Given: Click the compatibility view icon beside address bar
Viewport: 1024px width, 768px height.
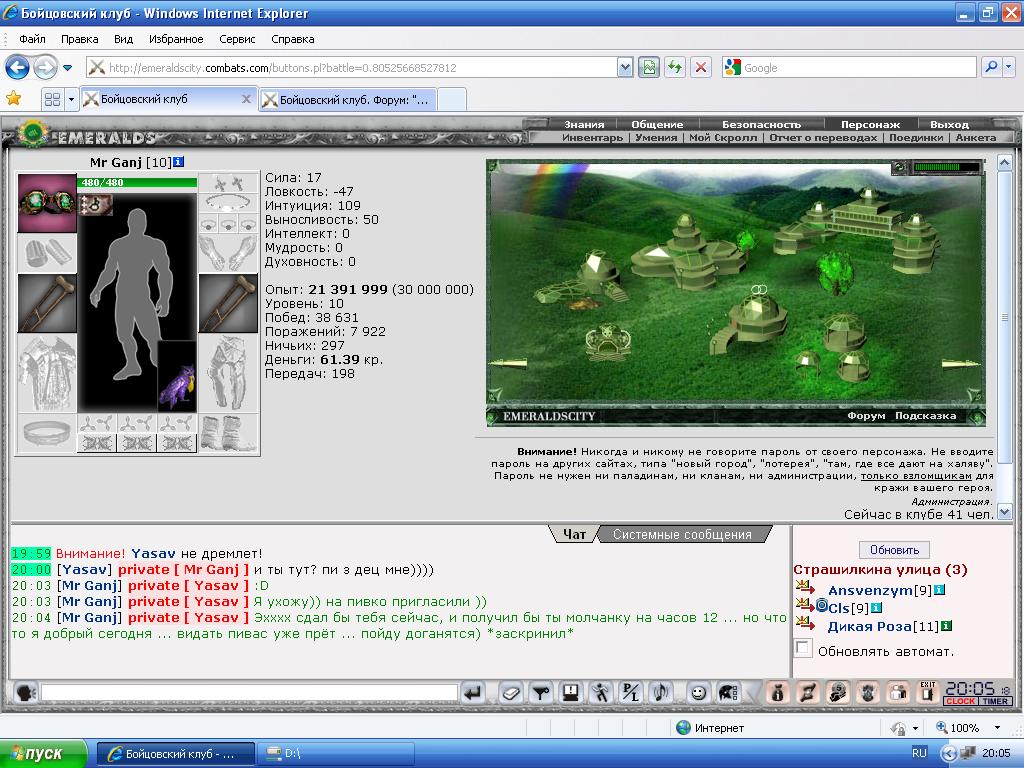Looking at the screenshot, I should click(x=648, y=67).
